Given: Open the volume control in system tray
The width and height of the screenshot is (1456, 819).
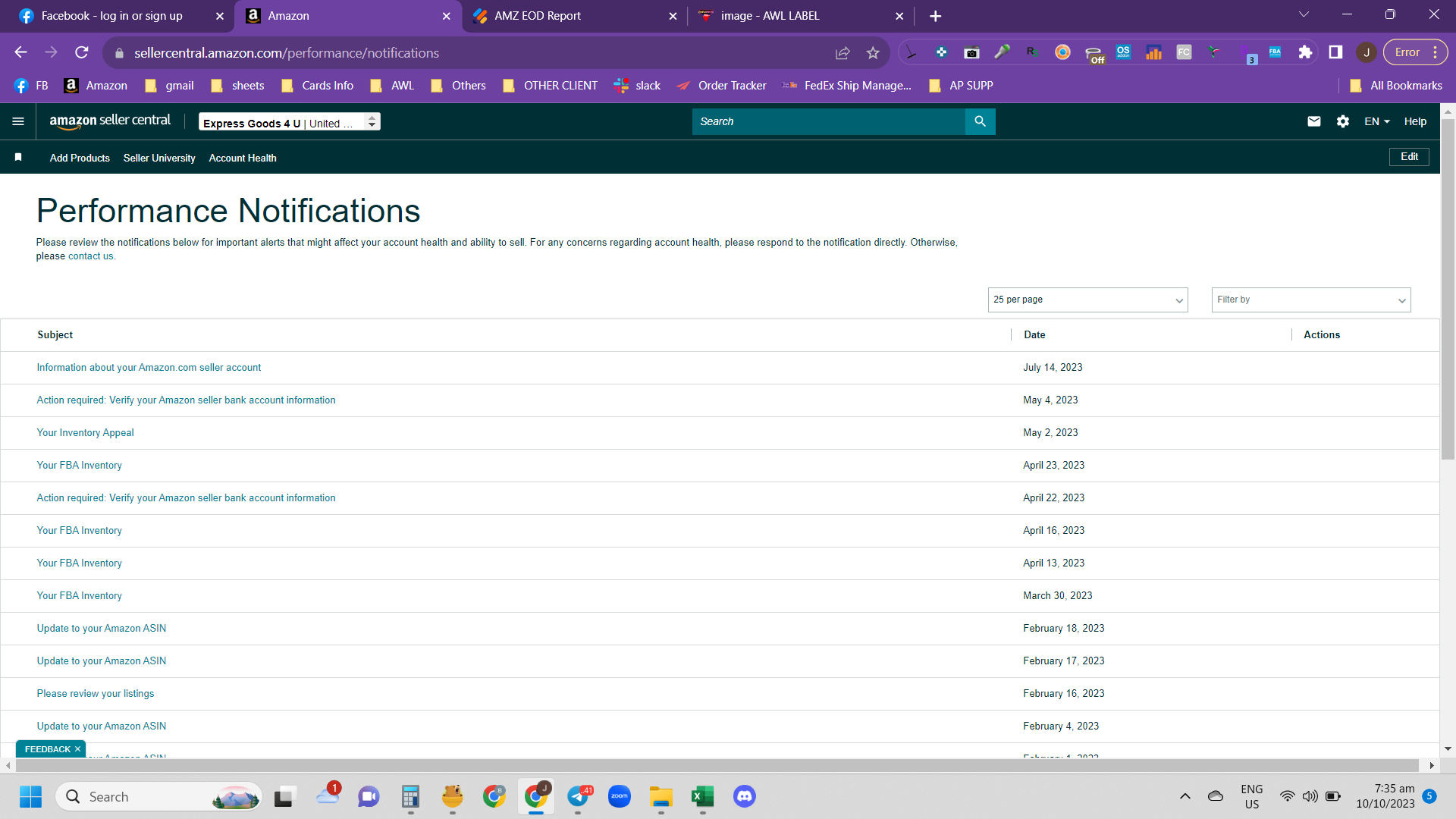Looking at the screenshot, I should 1310,796.
